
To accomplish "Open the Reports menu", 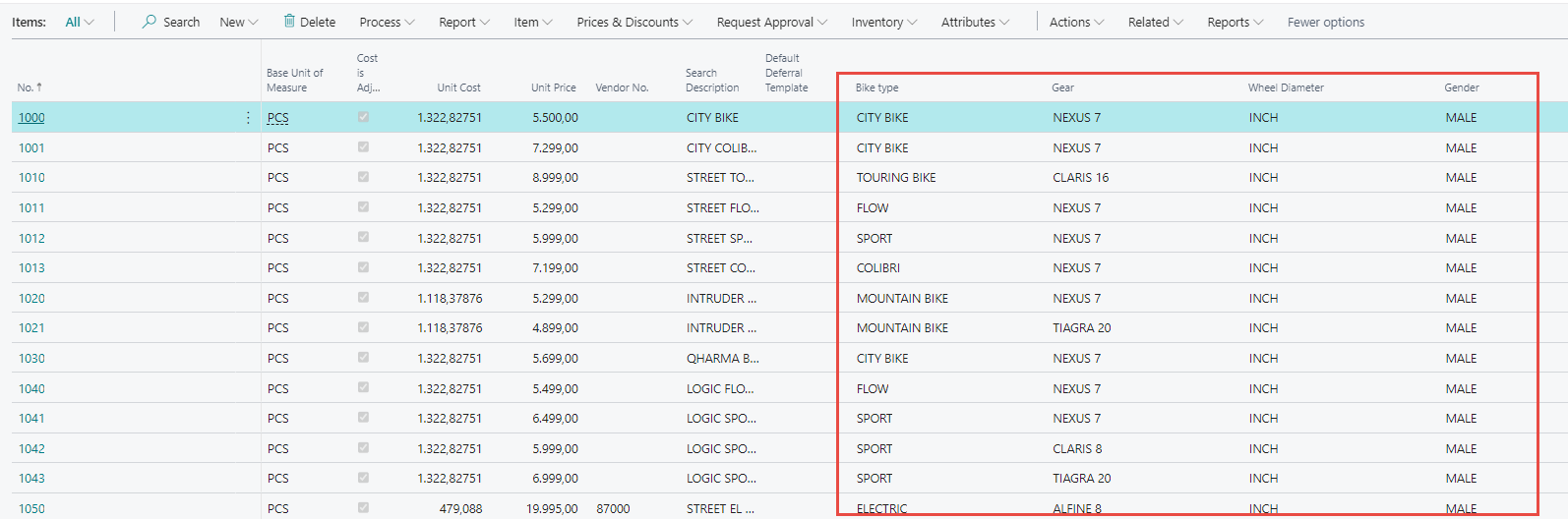I will [x=1235, y=22].
